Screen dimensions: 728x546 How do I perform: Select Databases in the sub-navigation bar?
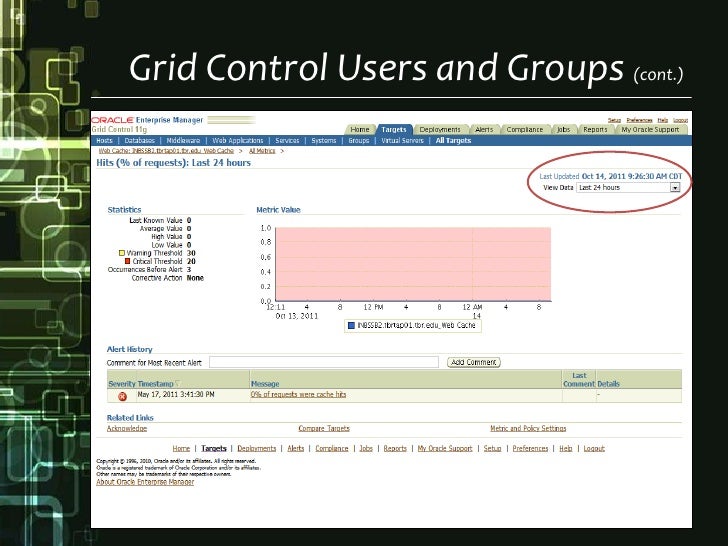139,141
